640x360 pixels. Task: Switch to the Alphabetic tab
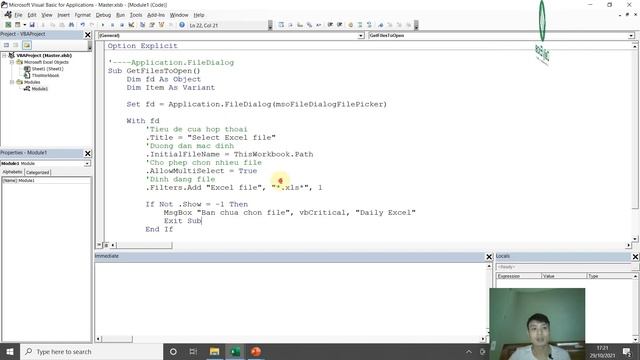coord(12,172)
